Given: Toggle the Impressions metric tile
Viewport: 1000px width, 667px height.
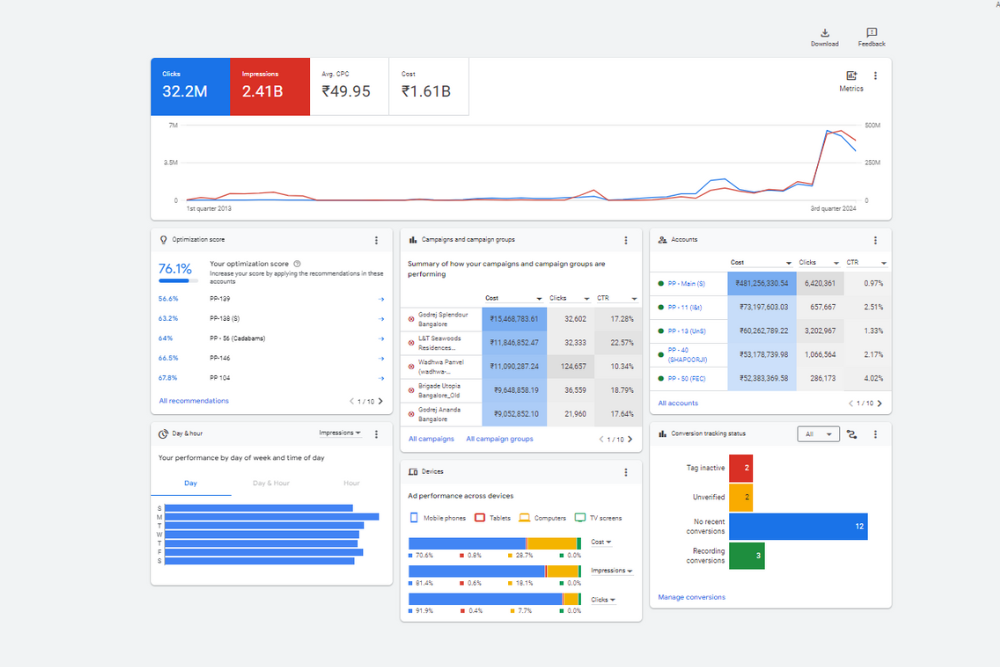Looking at the screenshot, I should [269, 87].
